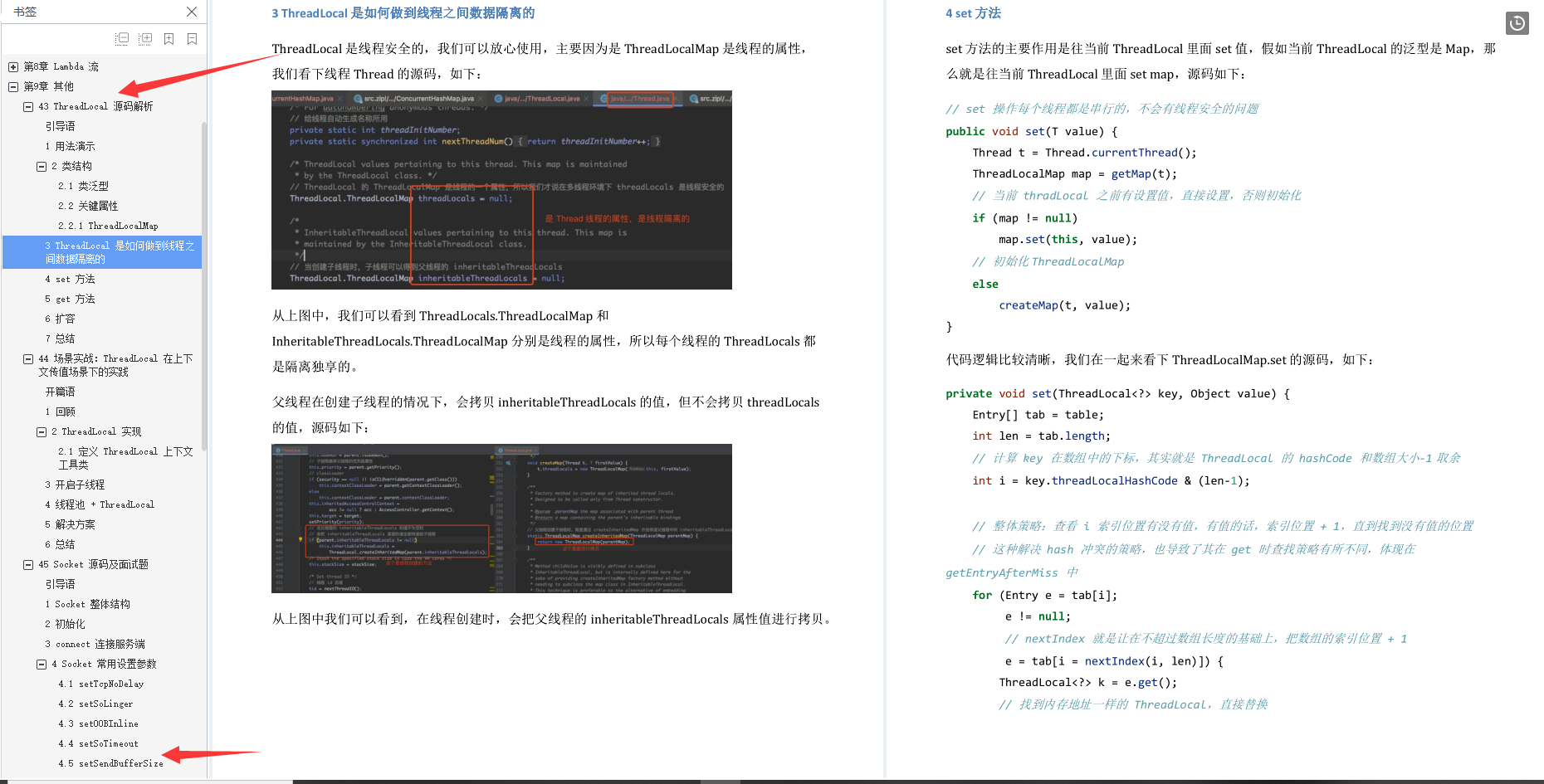Click heading 3 ThreadLocal 是如何做到线程之间数据隔离的
The width and height of the screenshot is (1544, 784).
[x=403, y=13]
